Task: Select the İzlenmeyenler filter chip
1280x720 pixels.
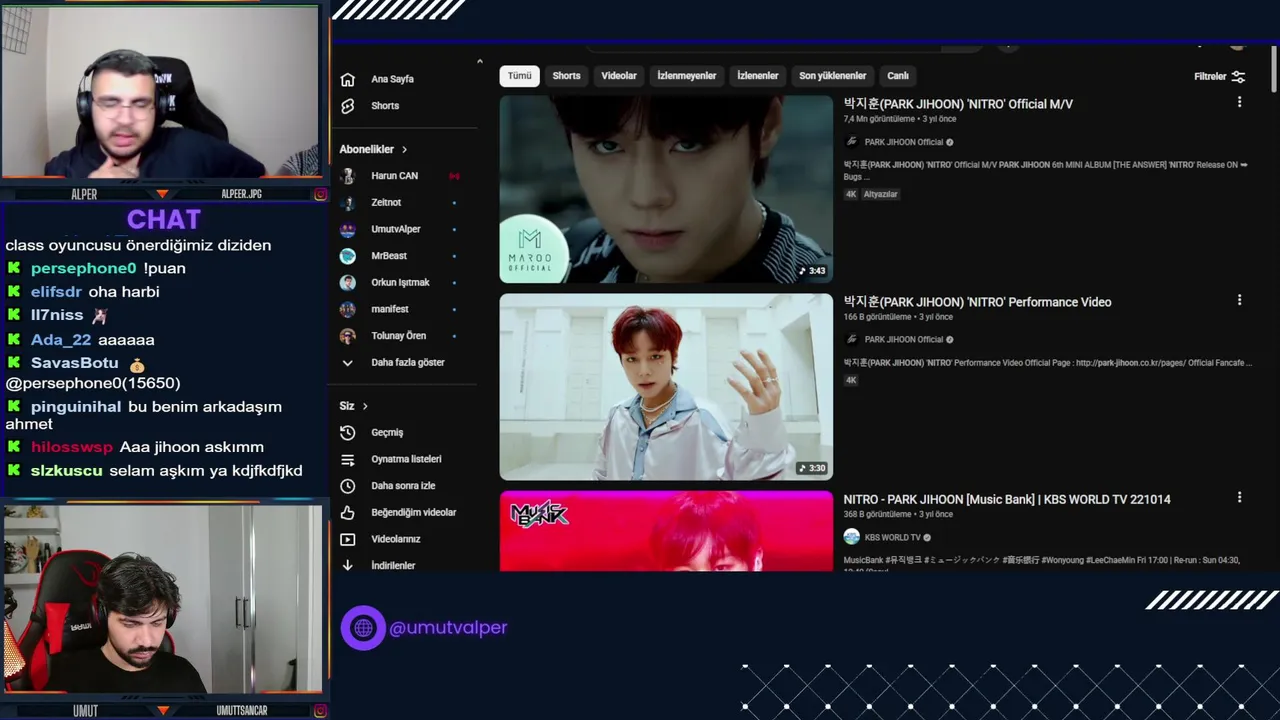Action: [687, 76]
